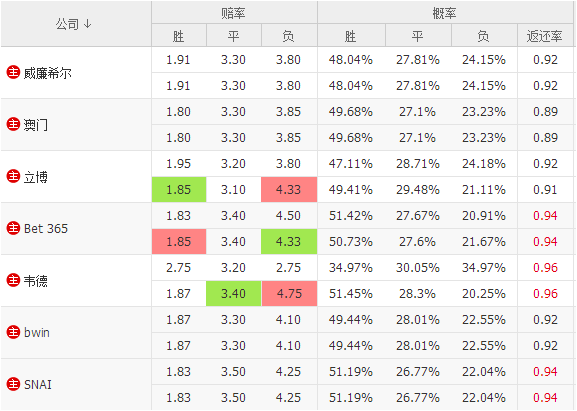Sort the table by the 公司 header arrow
Viewport: 577px width, 411px height.
click(x=88, y=24)
